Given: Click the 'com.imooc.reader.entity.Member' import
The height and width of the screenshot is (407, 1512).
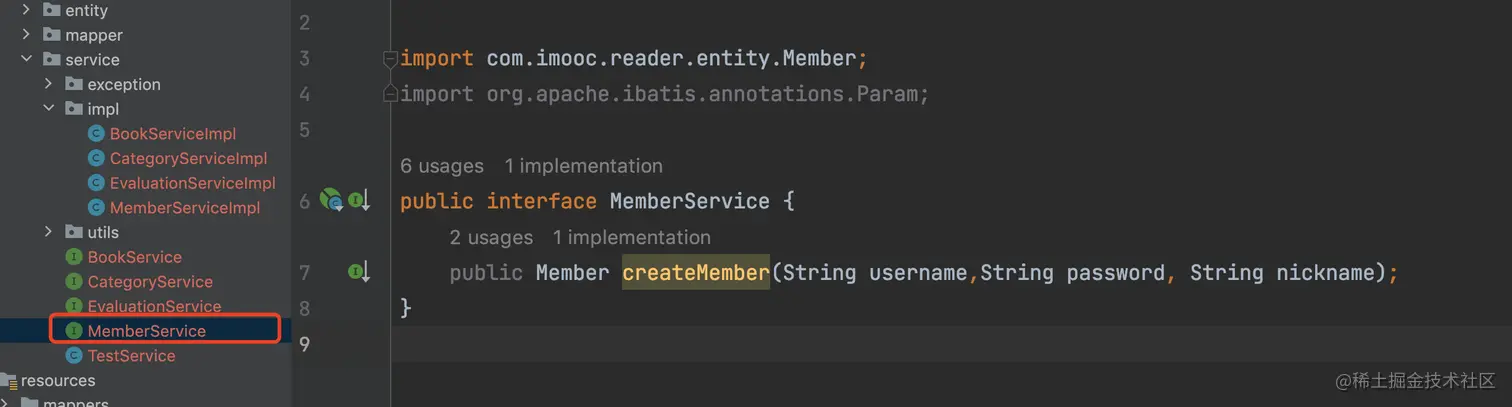Looking at the screenshot, I should tap(671, 59).
